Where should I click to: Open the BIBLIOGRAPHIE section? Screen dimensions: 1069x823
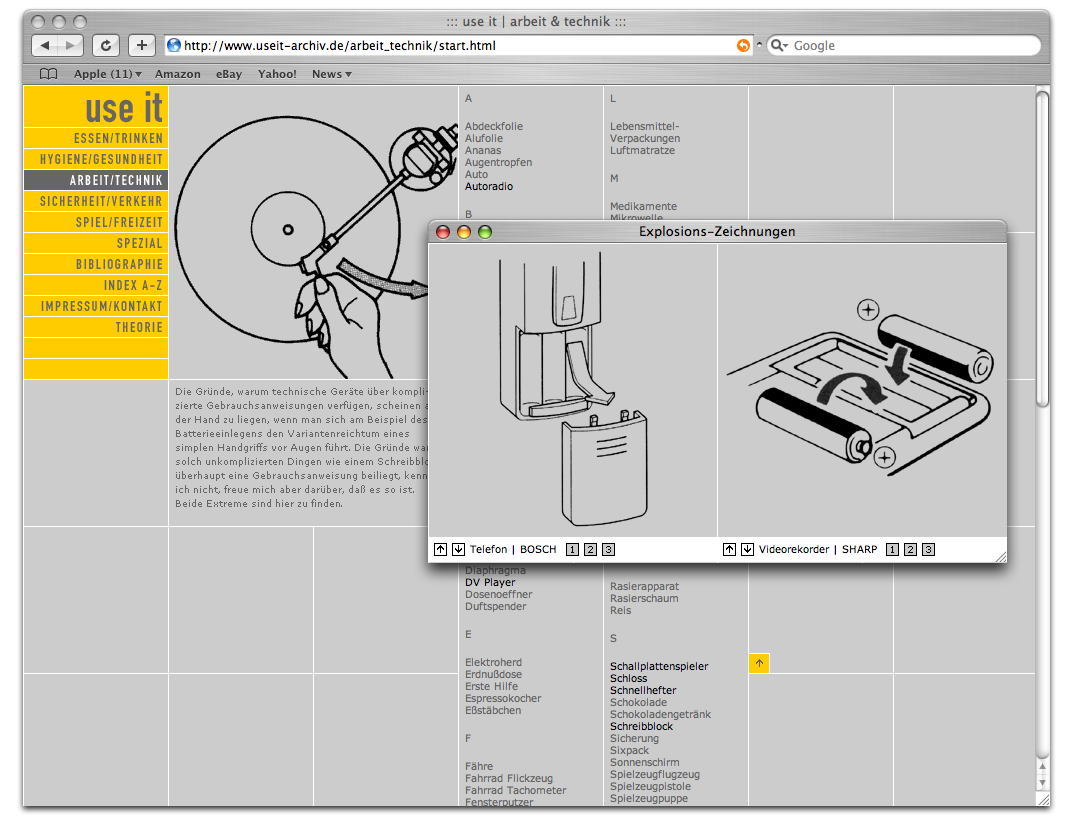pos(96,265)
